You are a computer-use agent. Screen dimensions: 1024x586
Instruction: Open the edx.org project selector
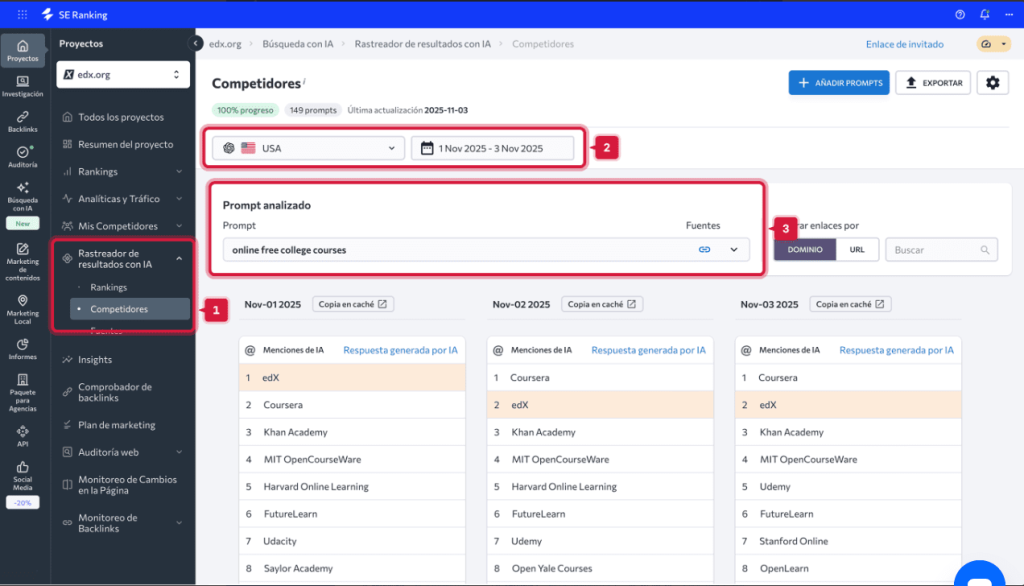point(123,74)
